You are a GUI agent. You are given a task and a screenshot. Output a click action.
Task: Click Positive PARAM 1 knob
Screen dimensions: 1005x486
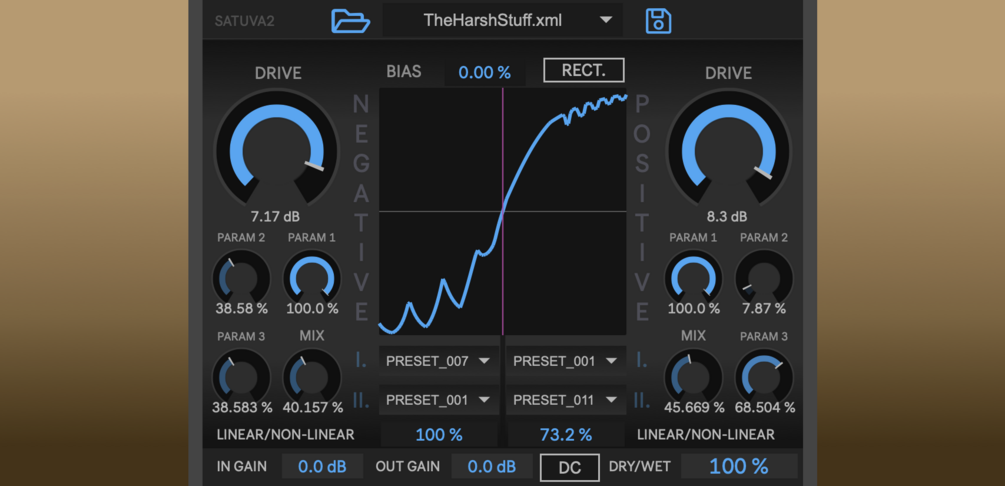tap(694, 278)
